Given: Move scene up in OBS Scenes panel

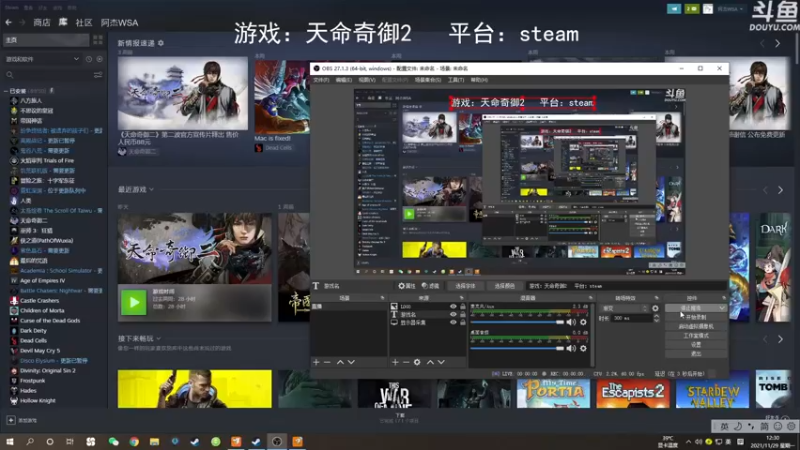Looking at the screenshot, I should click(340, 362).
